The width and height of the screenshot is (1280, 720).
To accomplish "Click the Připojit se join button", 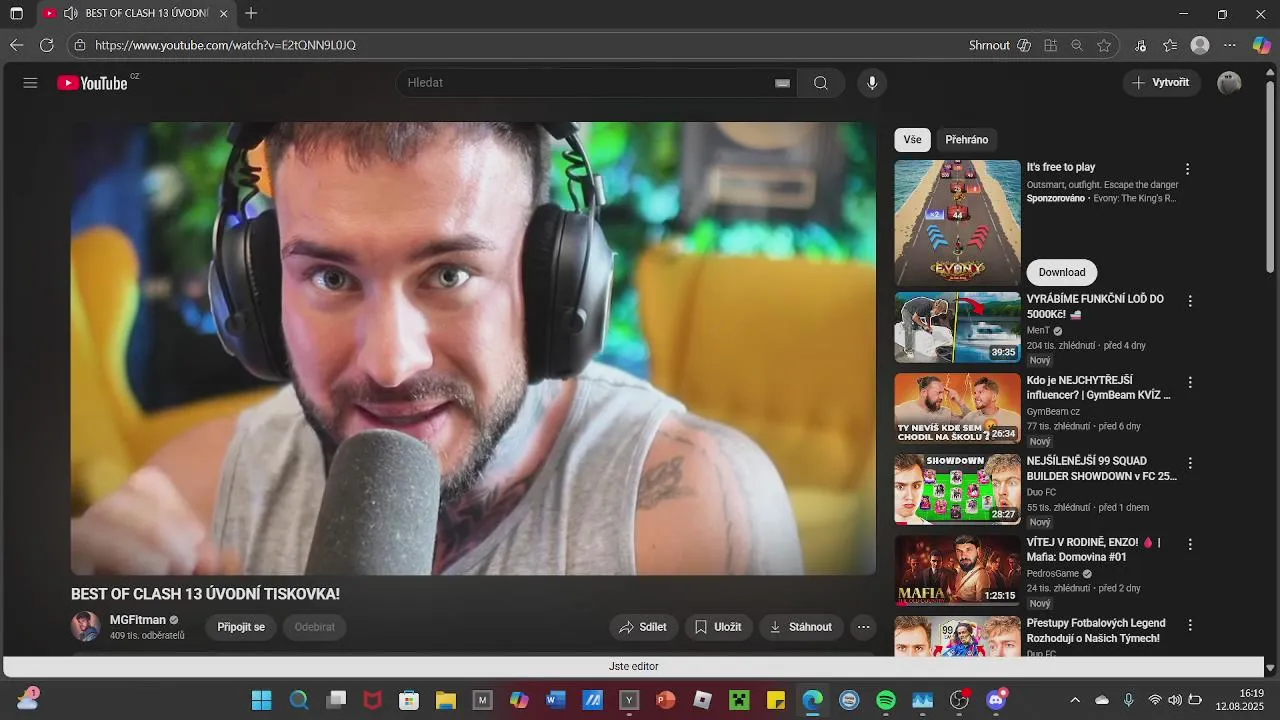I will [x=241, y=627].
